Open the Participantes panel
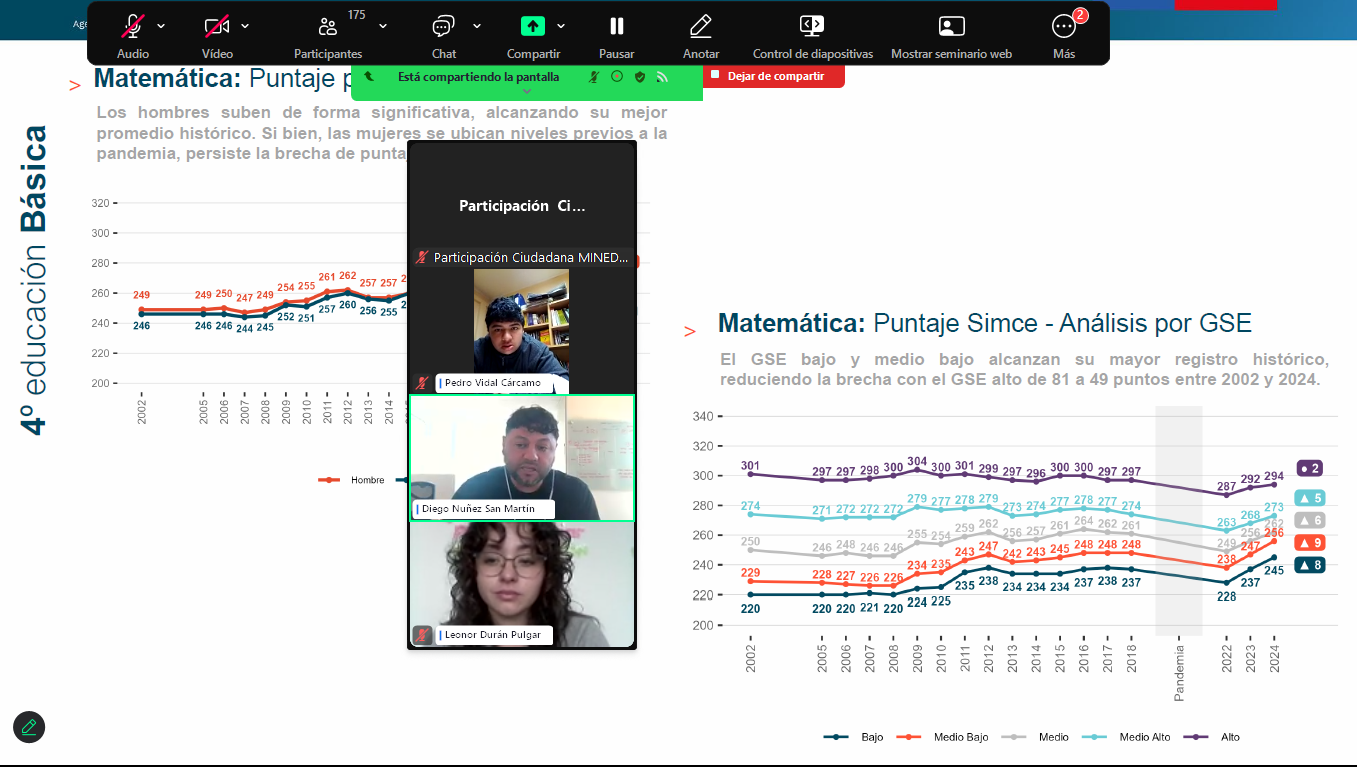 tap(328, 28)
